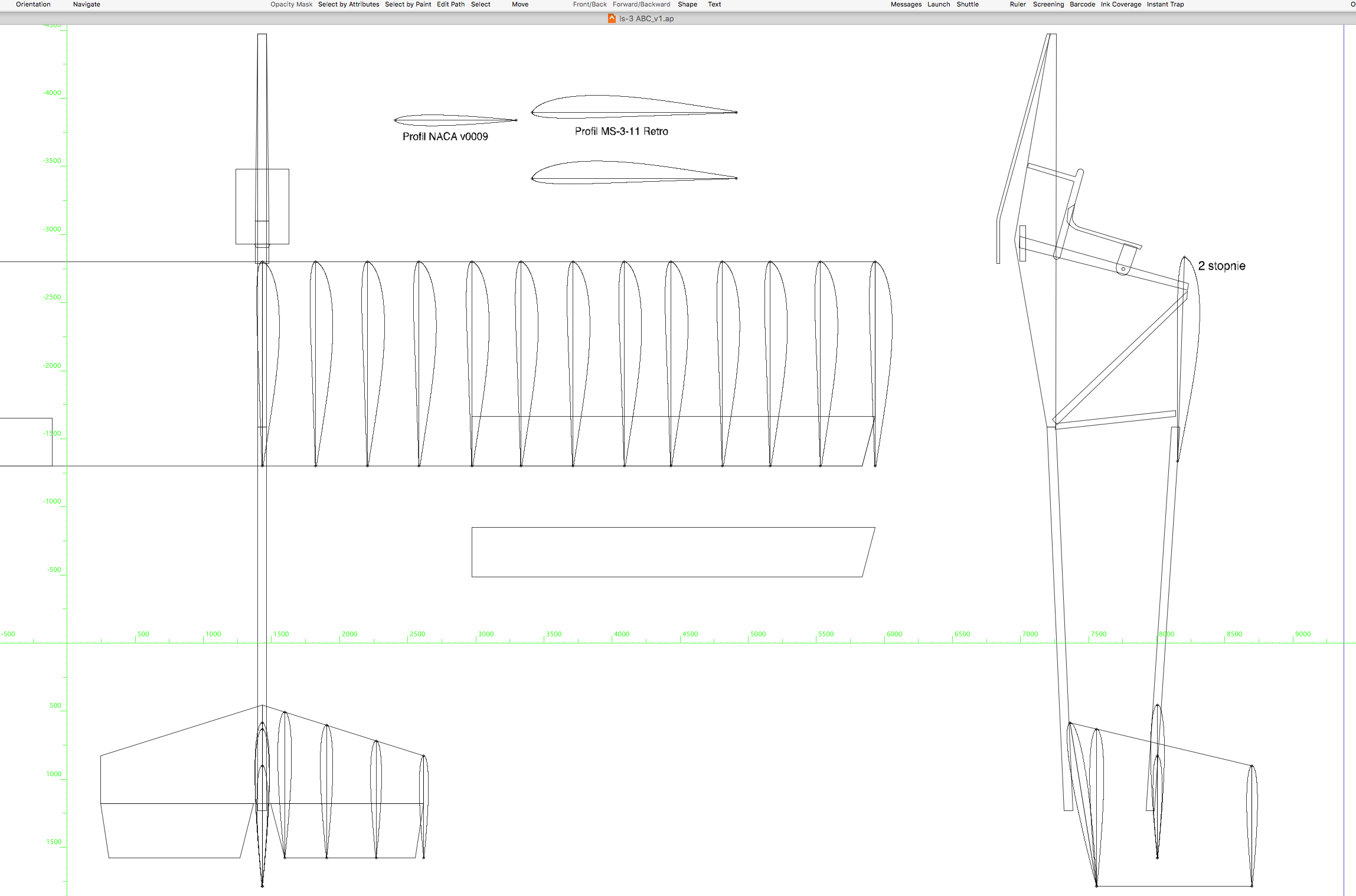The width and height of the screenshot is (1356, 896).
Task: Open the Screening settings
Action: [1048, 4]
